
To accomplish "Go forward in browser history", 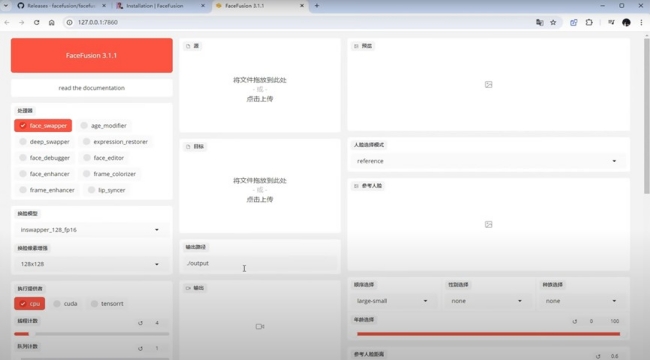I will click(22, 22).
